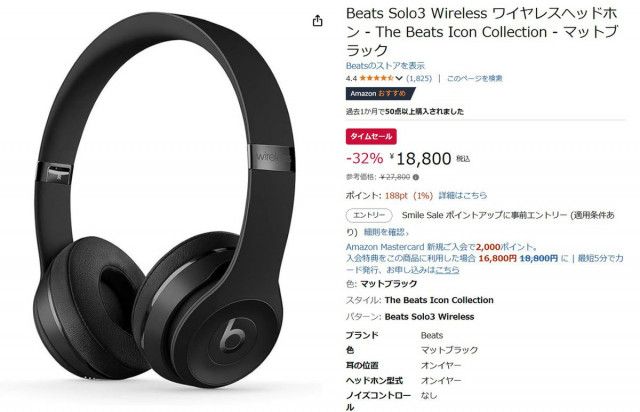
Task: Click the product title text
Action: (482, 32)
